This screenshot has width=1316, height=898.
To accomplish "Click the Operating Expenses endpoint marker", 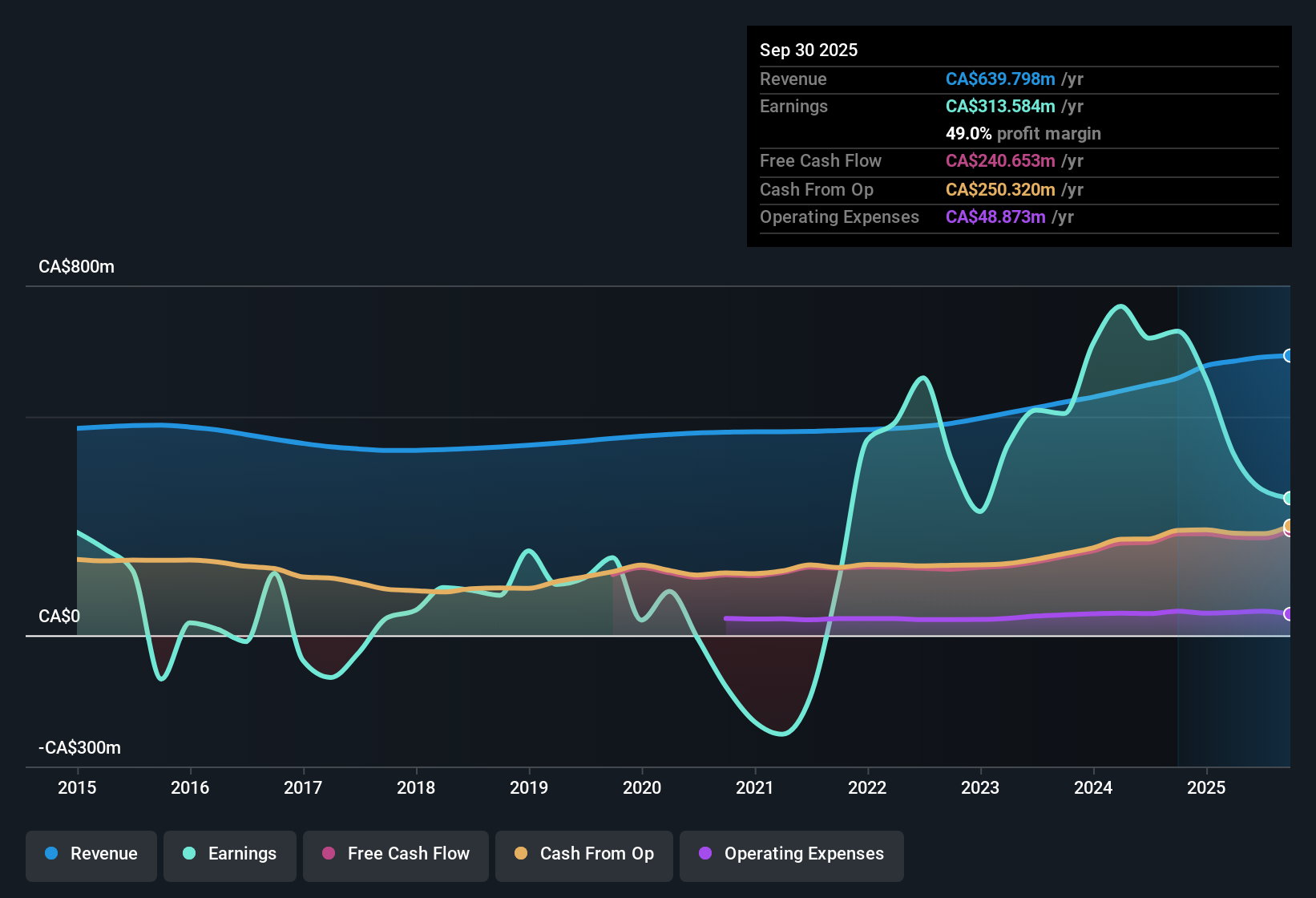I will pos(1288,614).
